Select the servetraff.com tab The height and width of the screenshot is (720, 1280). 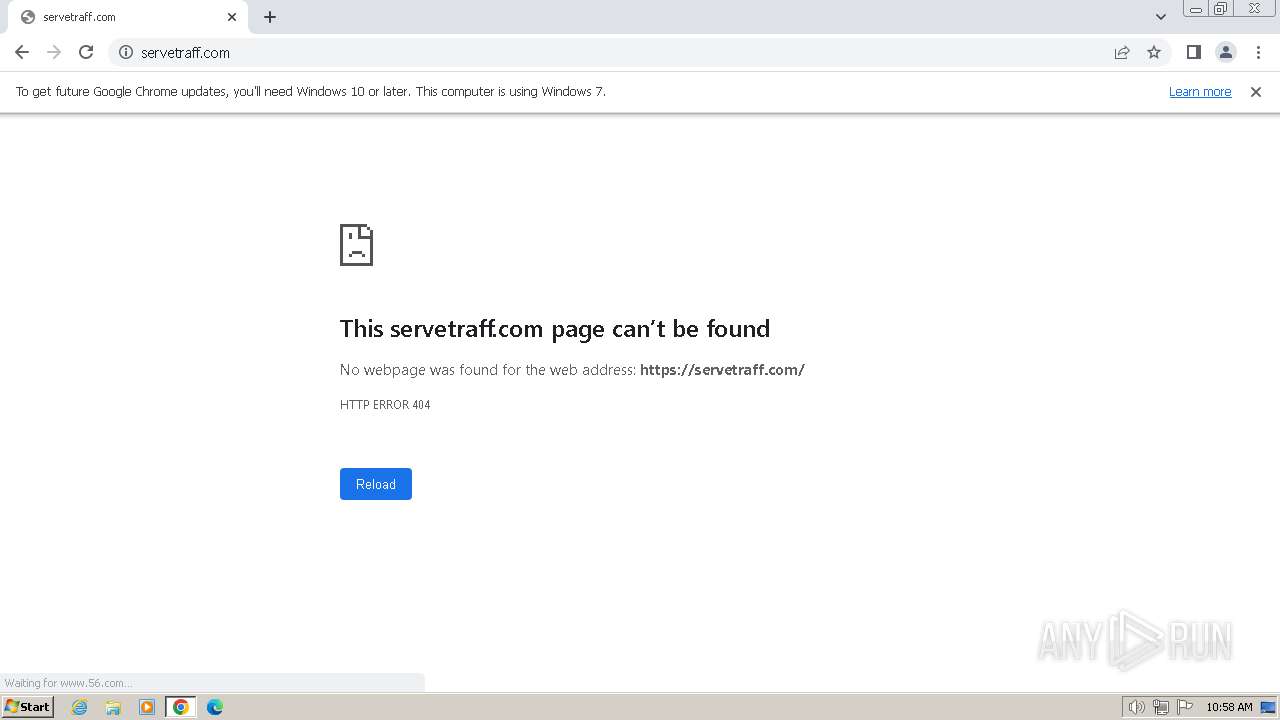click(x=130, y=17)
